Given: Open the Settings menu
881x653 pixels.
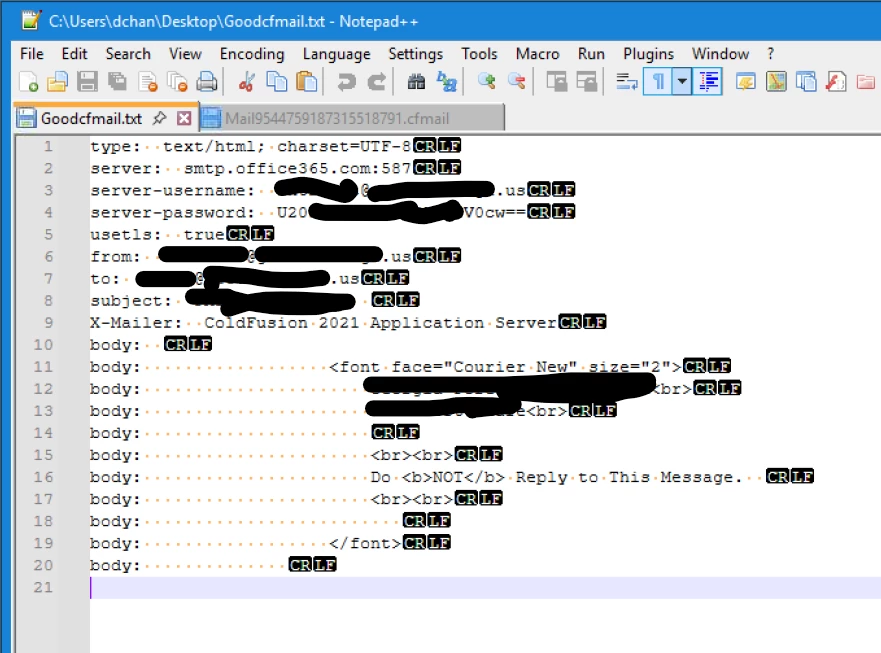Looking at the screenshot, I should click(x=415, y=54).
